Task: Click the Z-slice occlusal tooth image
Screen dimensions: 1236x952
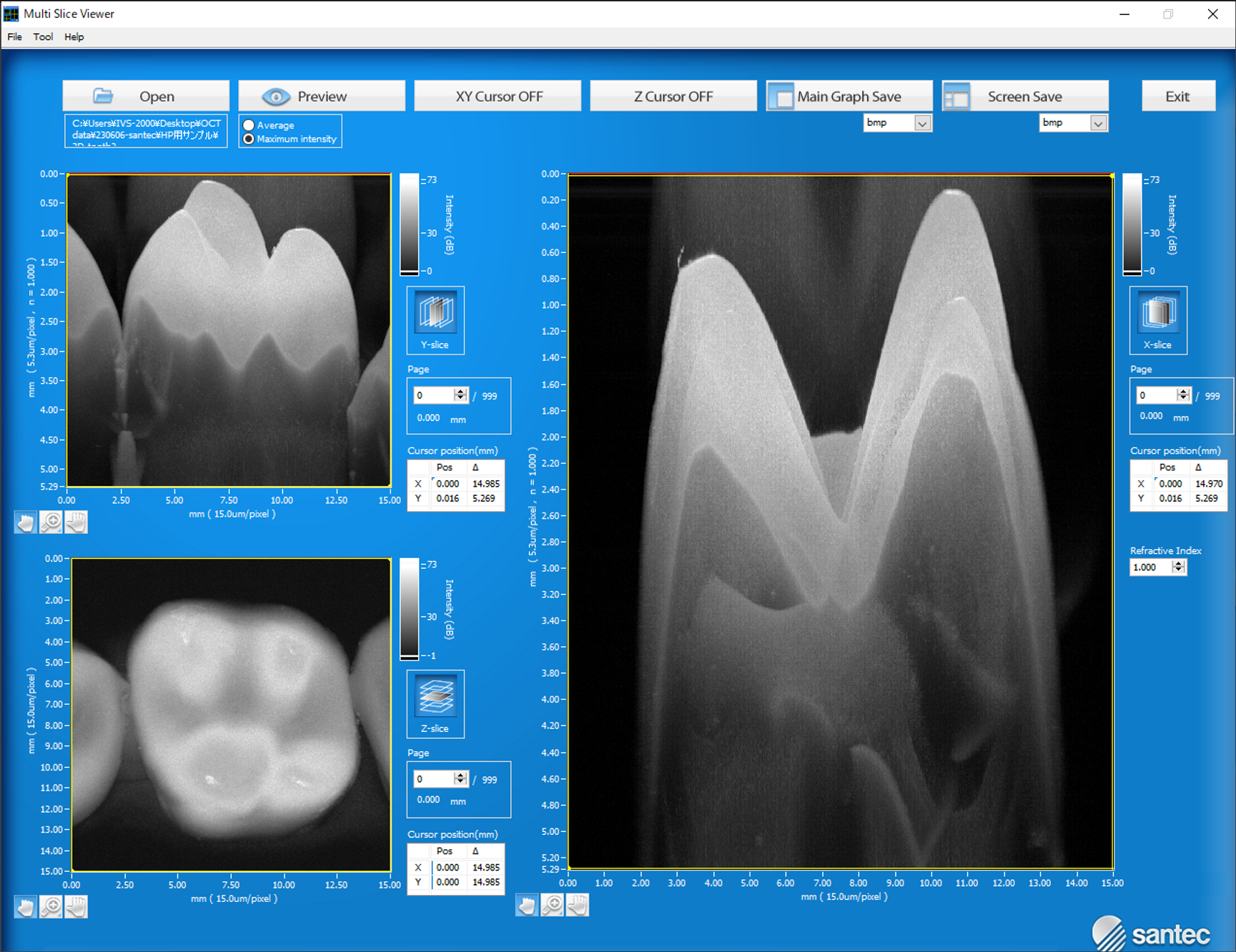Action: tap(231, 715)
